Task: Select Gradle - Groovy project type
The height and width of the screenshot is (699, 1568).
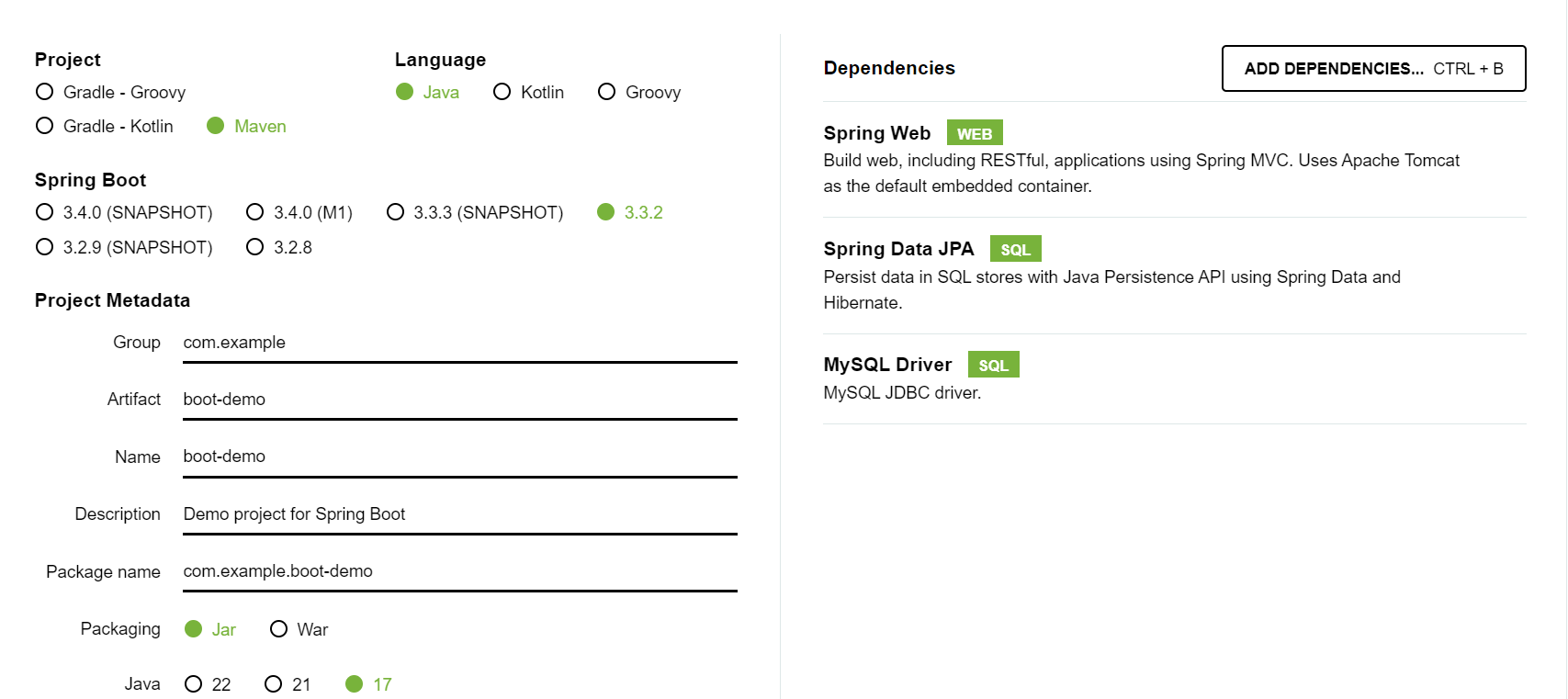Action: [x=110, y=92]
